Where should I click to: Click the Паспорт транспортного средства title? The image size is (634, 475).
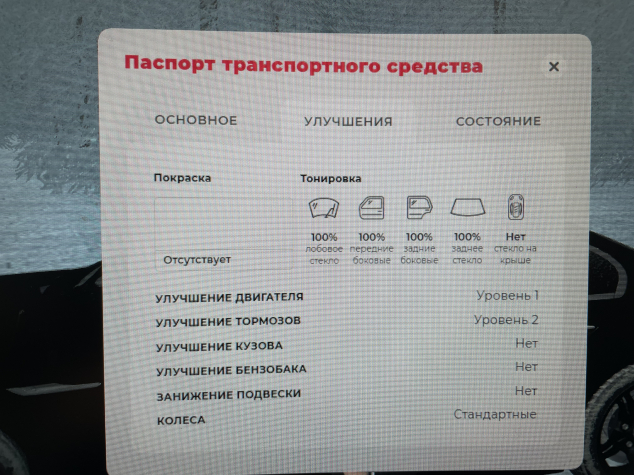pos(304,65)
